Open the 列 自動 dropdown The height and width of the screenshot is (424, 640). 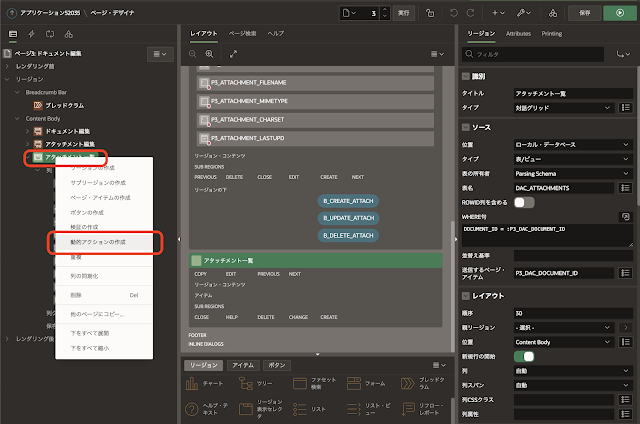573,371
